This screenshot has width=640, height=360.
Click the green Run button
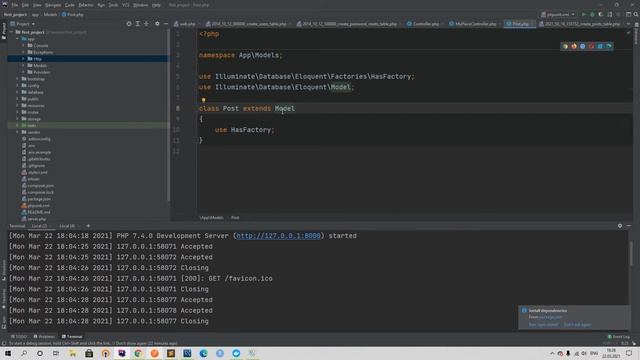(584, 14)
